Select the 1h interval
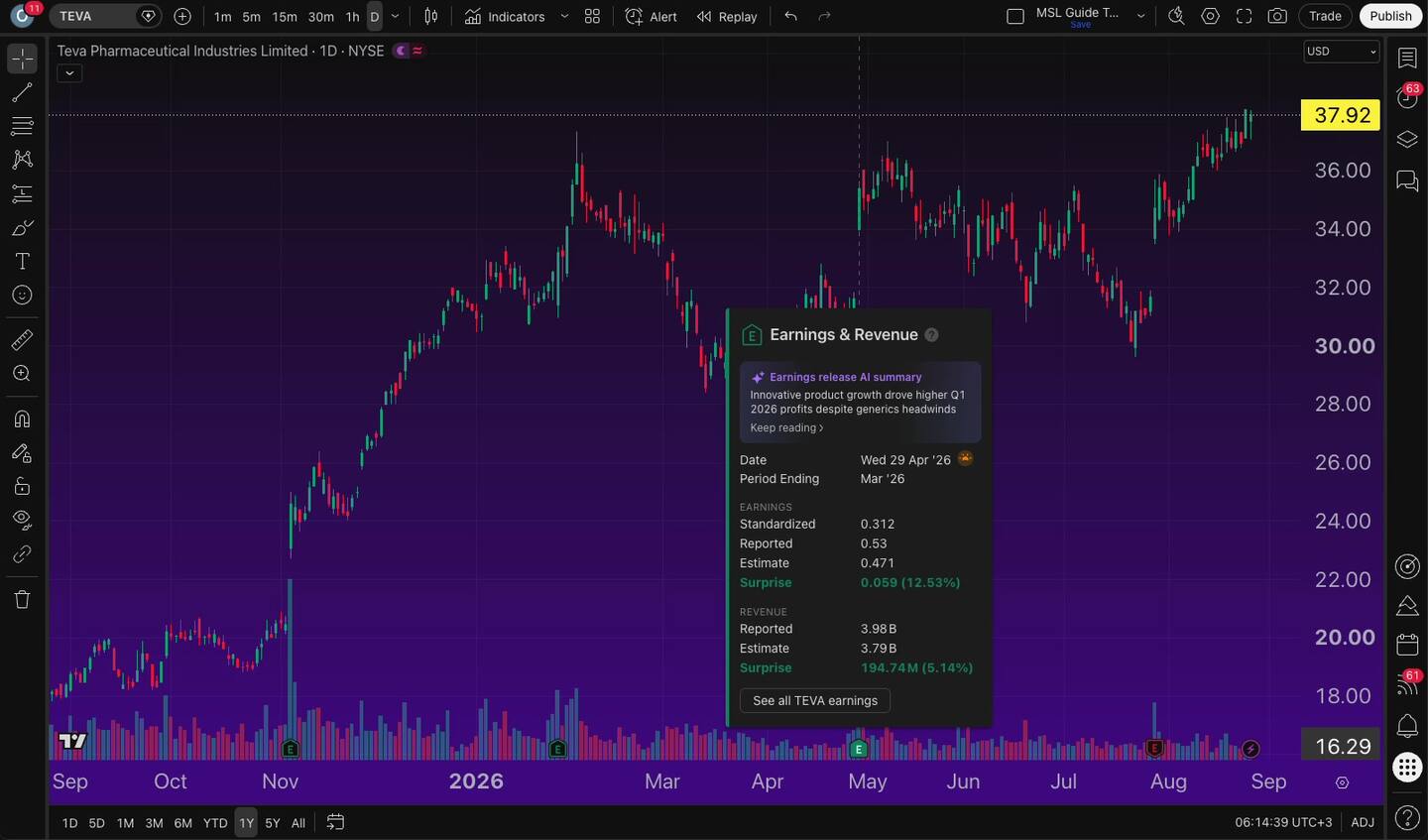The height and width of the screenshot is (840, 1428). point(352,16)
